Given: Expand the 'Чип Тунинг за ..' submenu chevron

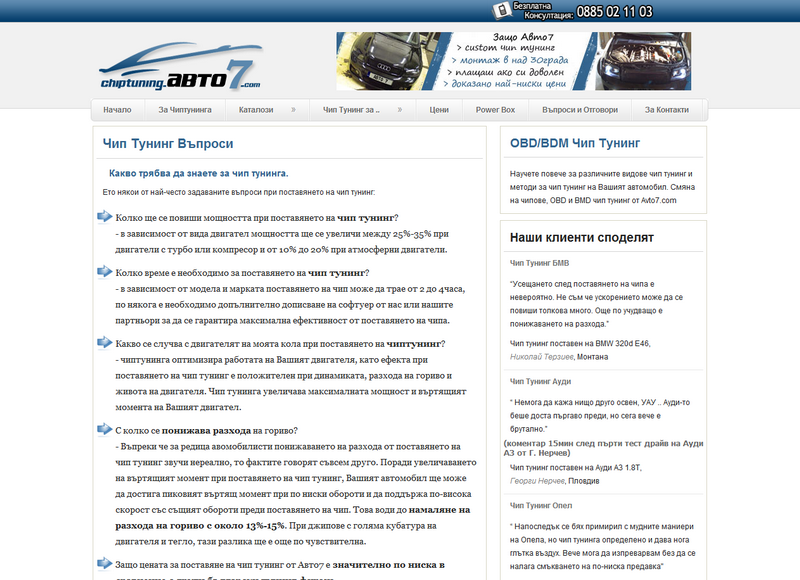Looking at the screenshot, I should point(399,110).
